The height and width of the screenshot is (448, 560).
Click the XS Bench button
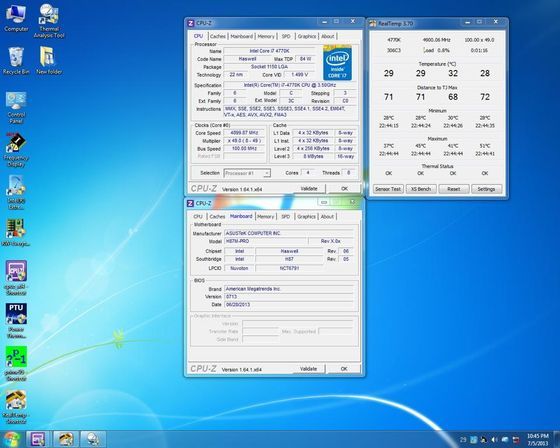click(x=421, y=189)
